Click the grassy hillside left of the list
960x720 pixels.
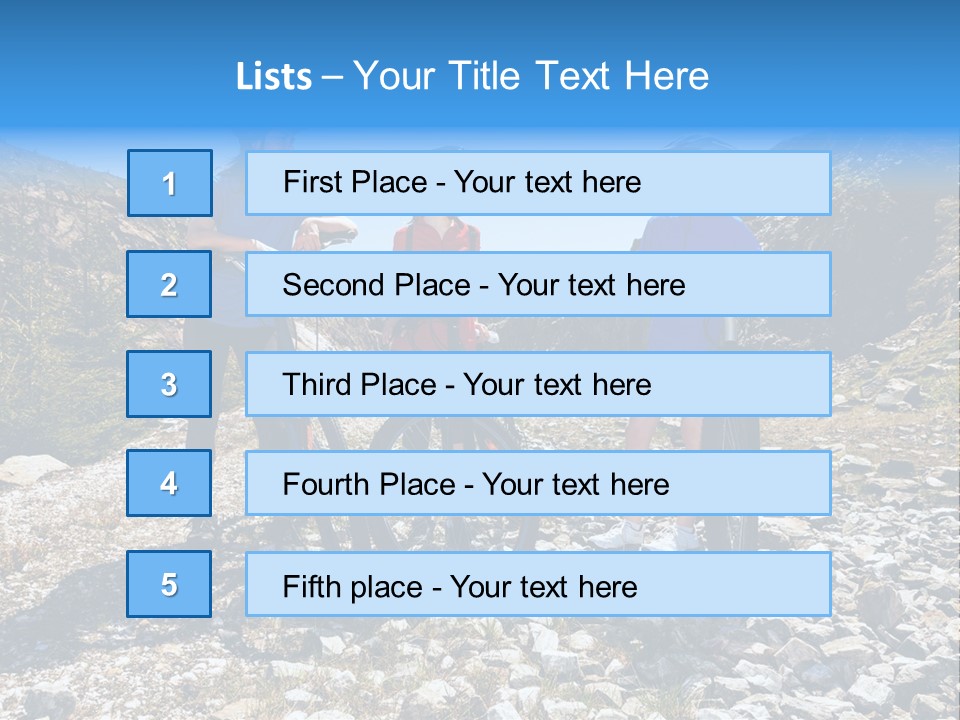click(60, 300)
